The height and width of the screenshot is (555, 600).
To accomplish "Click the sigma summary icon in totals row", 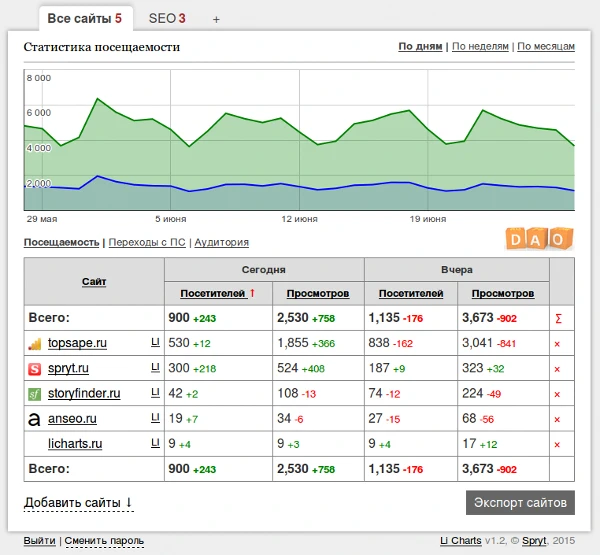I will (558, 318).
